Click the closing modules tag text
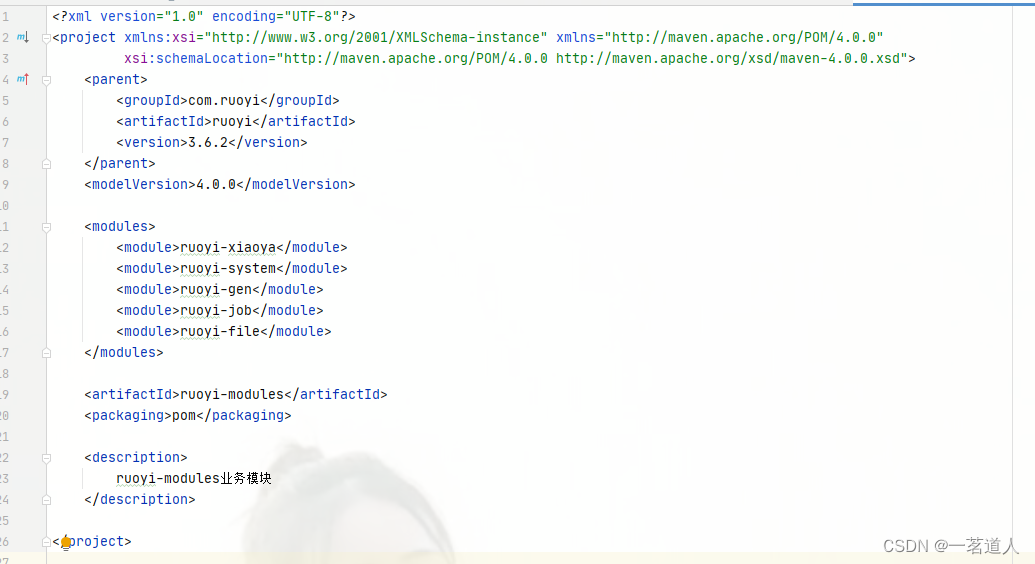1035x564 pixels. click(x=123, y=353)
